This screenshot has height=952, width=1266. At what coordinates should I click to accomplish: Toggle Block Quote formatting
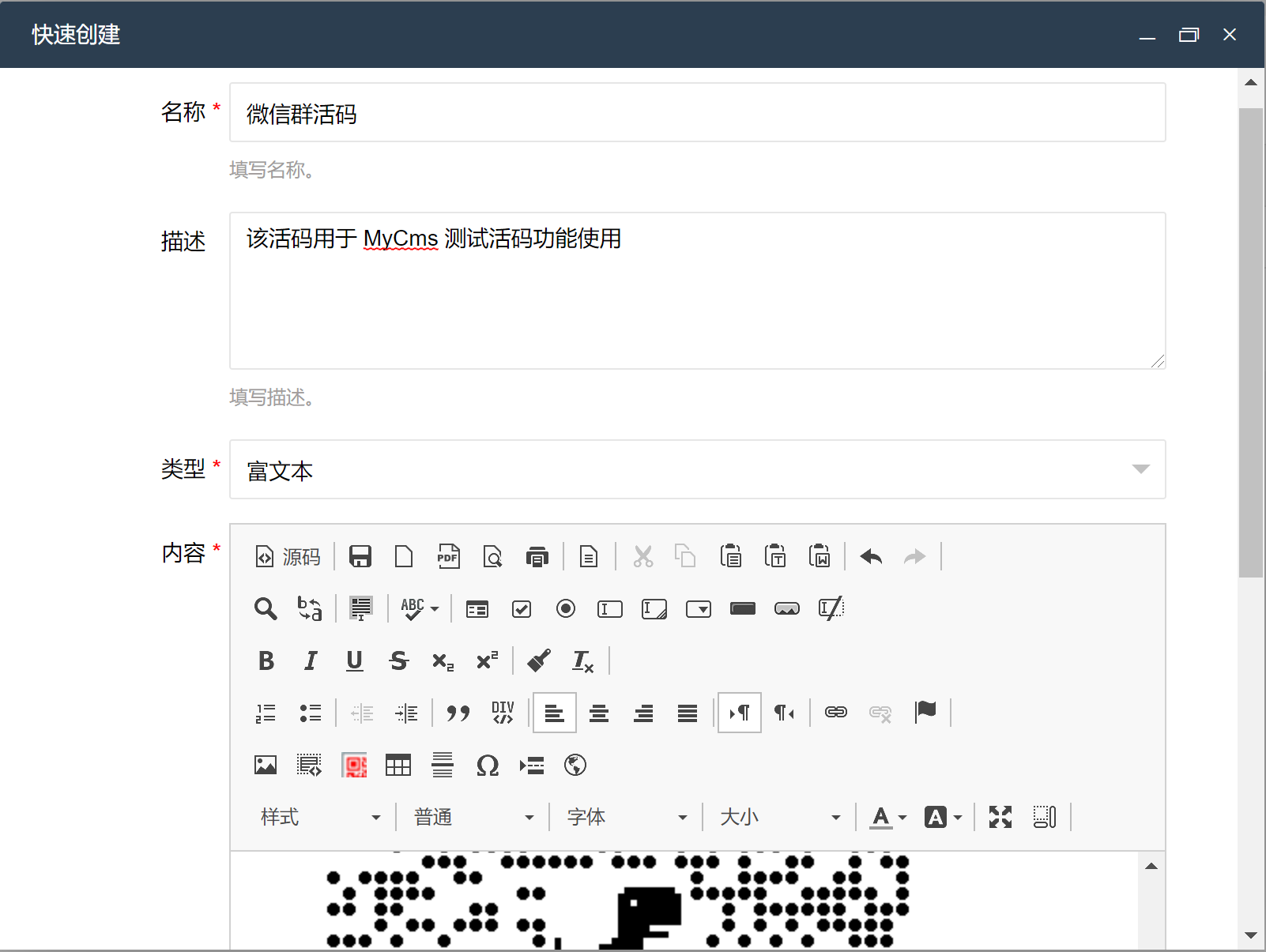click(x=458, y=713)
